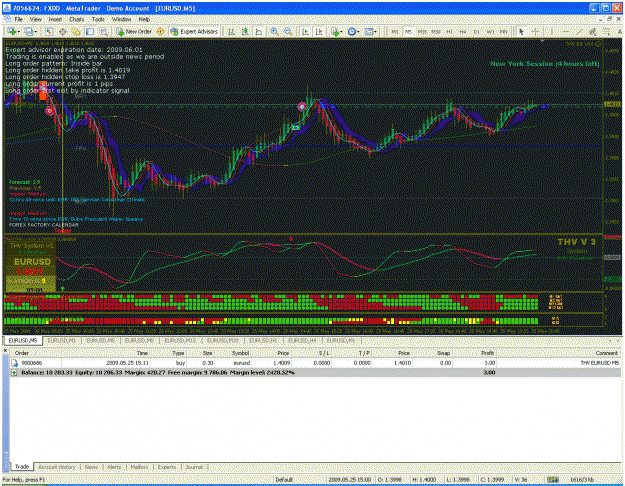Toggle the Terminal panel icon
625x486 pixels.
90,31
